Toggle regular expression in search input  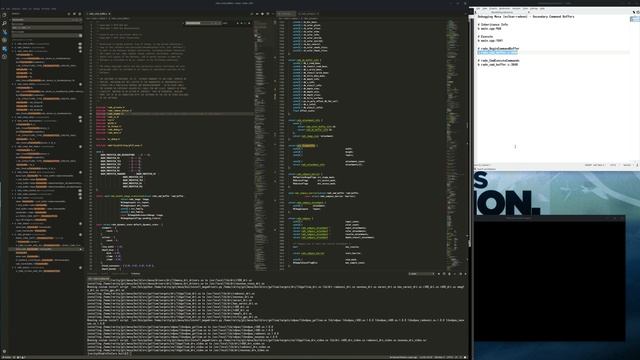click(x=80, y=20)
